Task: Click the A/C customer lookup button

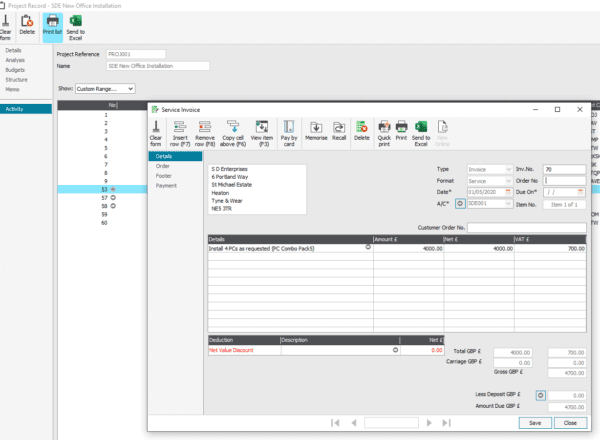Action: pyautogui.click(x=460, y=204)
